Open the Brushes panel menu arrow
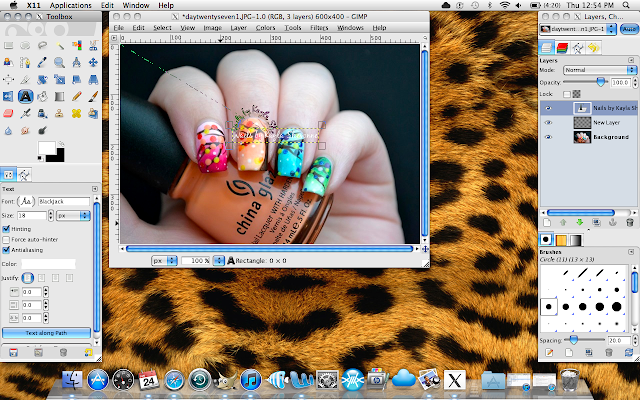Viewport: 640px width, 400px height. click(x=631, y=252)
